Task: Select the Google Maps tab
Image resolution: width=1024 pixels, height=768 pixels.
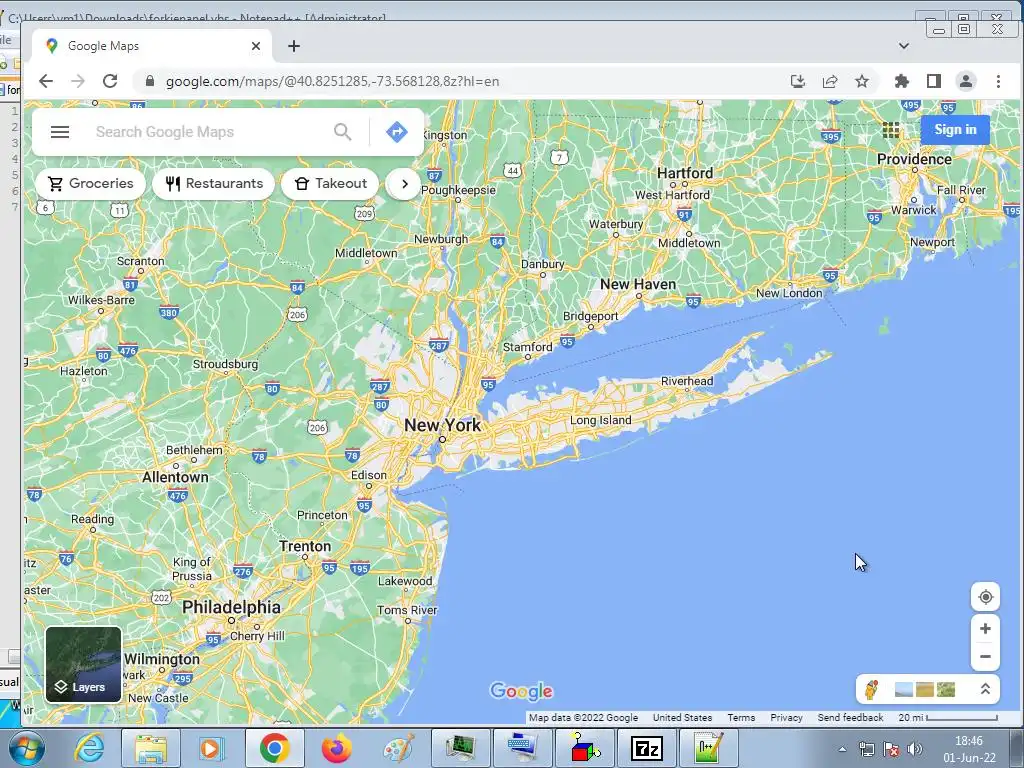Action: point(152,46)
